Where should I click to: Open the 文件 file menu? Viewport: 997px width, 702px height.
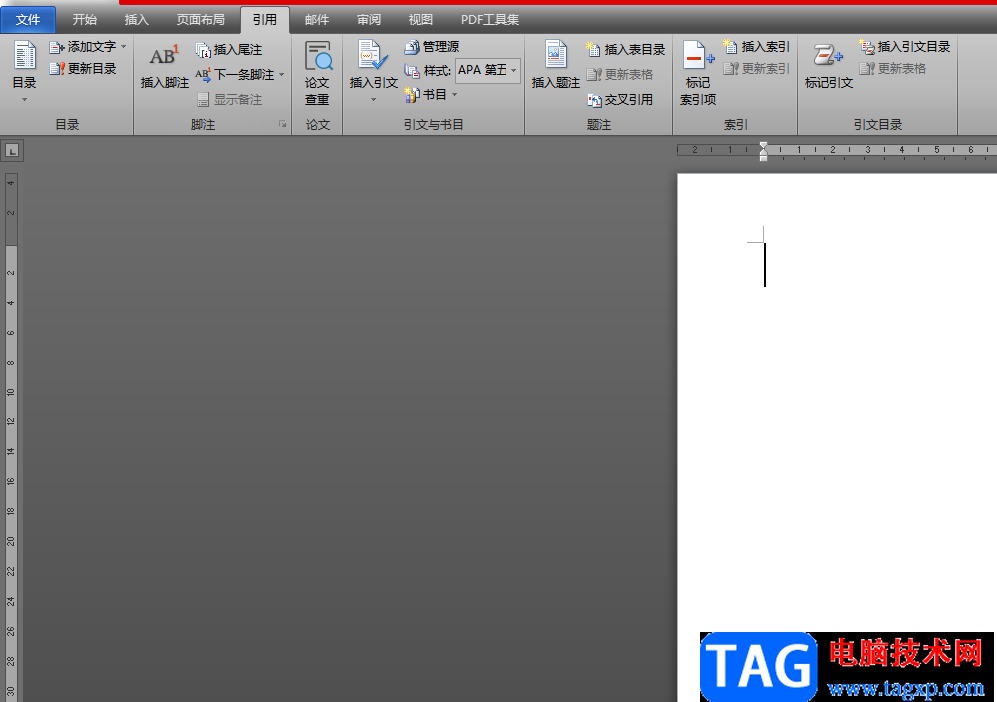(28, 20)
